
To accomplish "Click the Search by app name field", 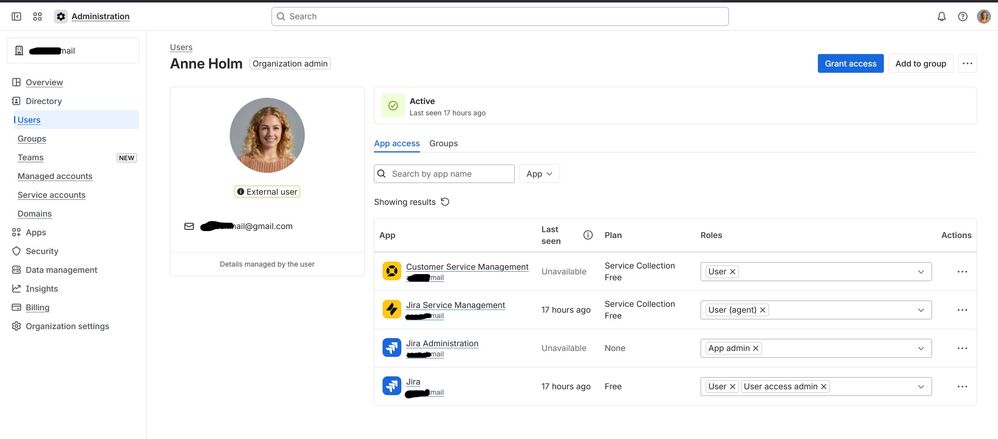I will 444,174.
